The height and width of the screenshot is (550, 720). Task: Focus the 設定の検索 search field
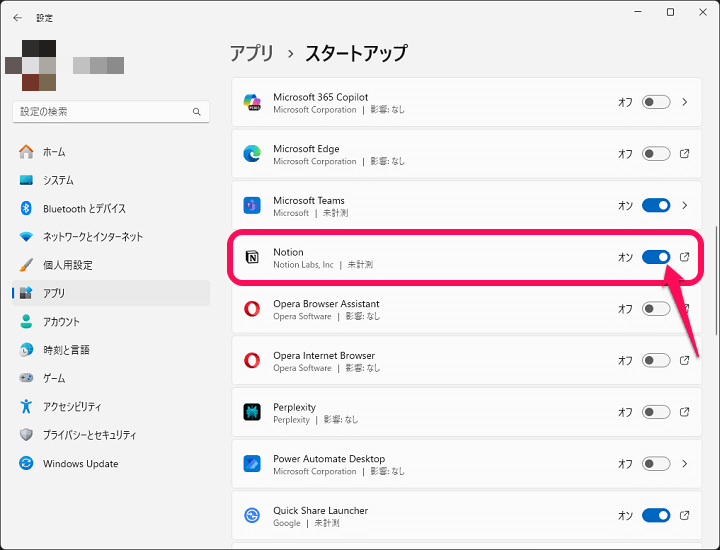coord(111,112)
